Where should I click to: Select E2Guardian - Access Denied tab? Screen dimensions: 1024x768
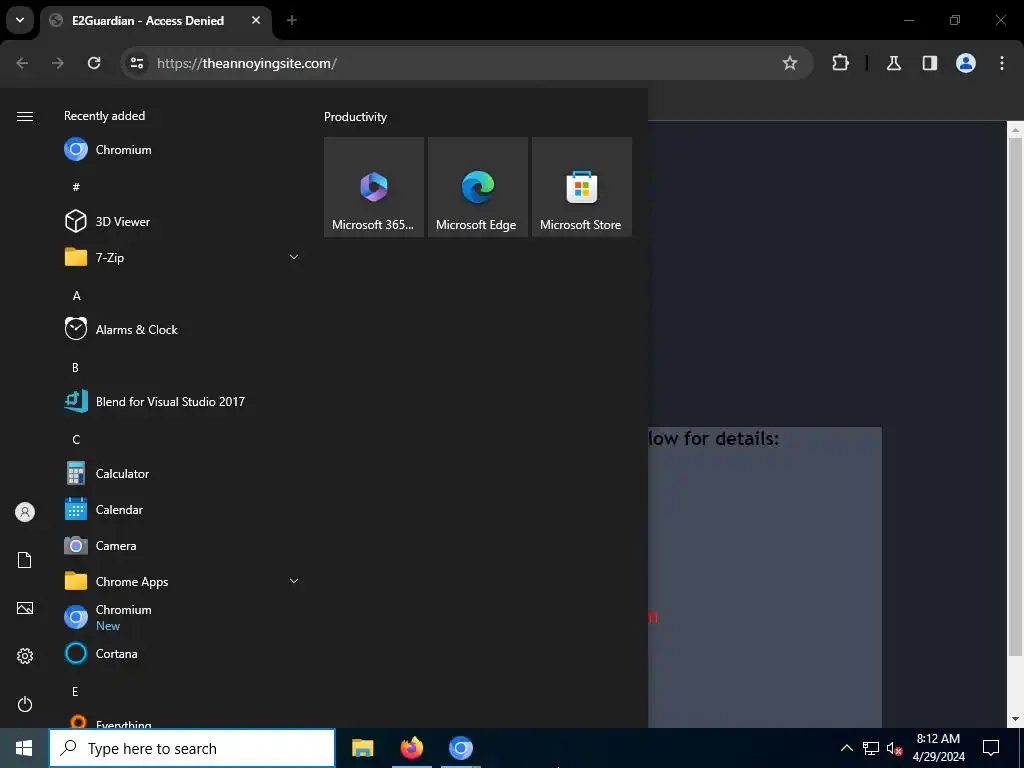155,20
